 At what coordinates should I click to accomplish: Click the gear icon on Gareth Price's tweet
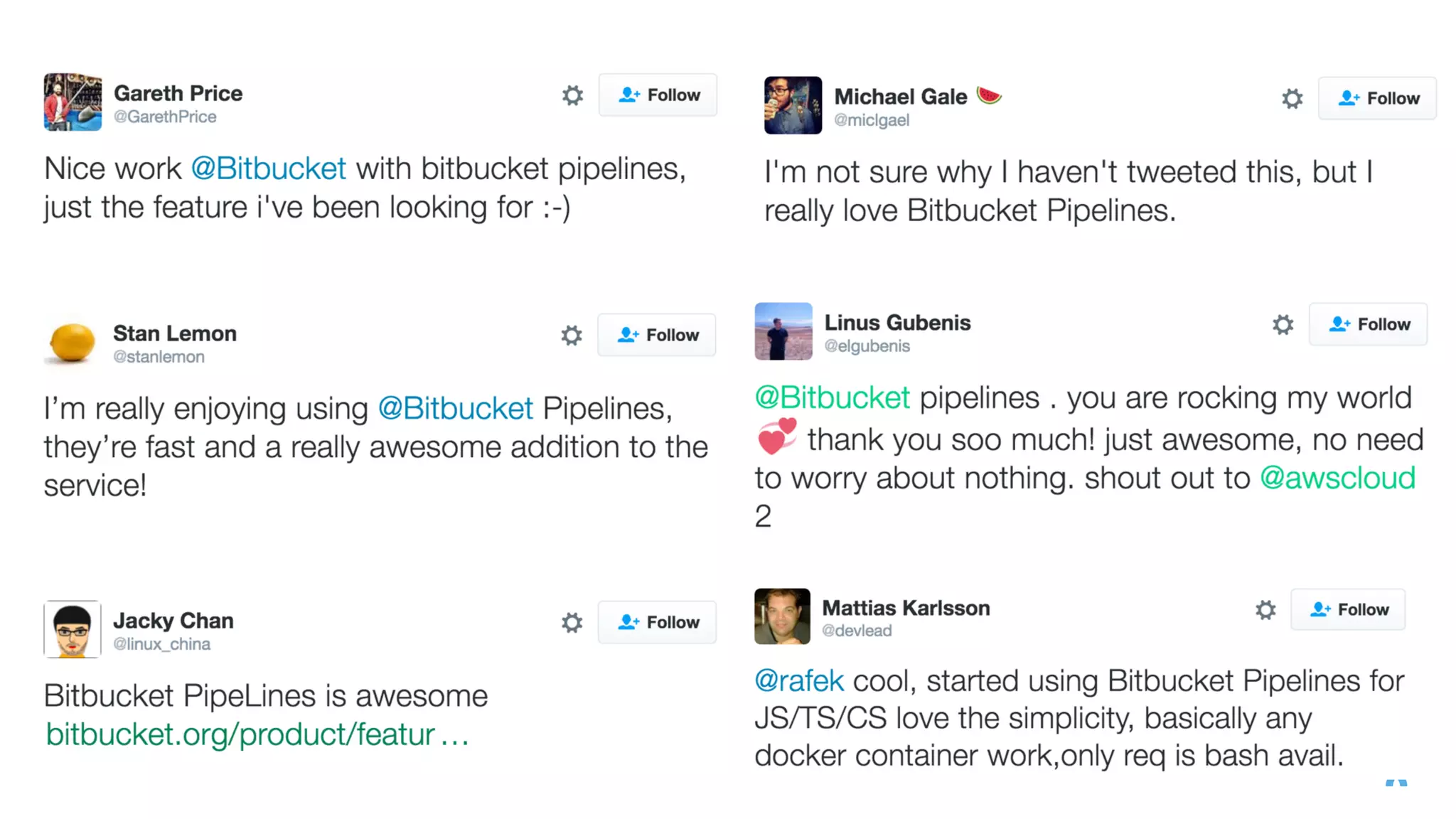572,95
